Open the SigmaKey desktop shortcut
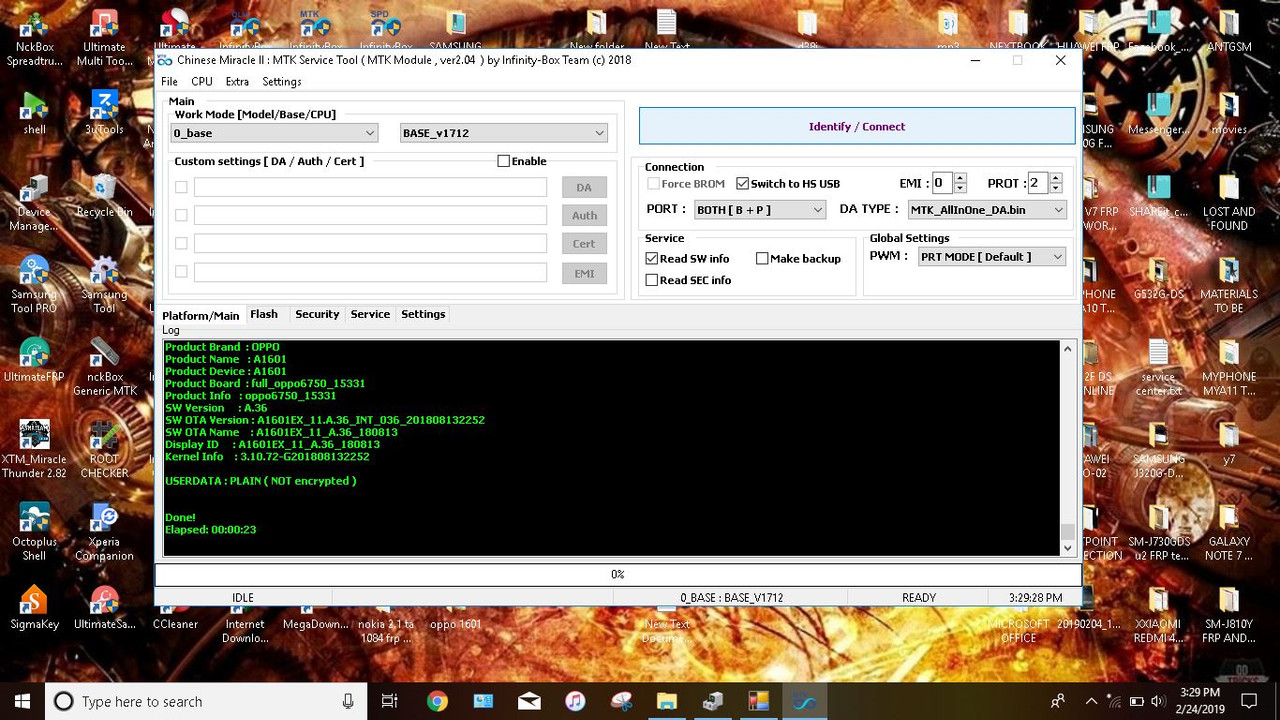1280x720 pixels. [34, 608]
